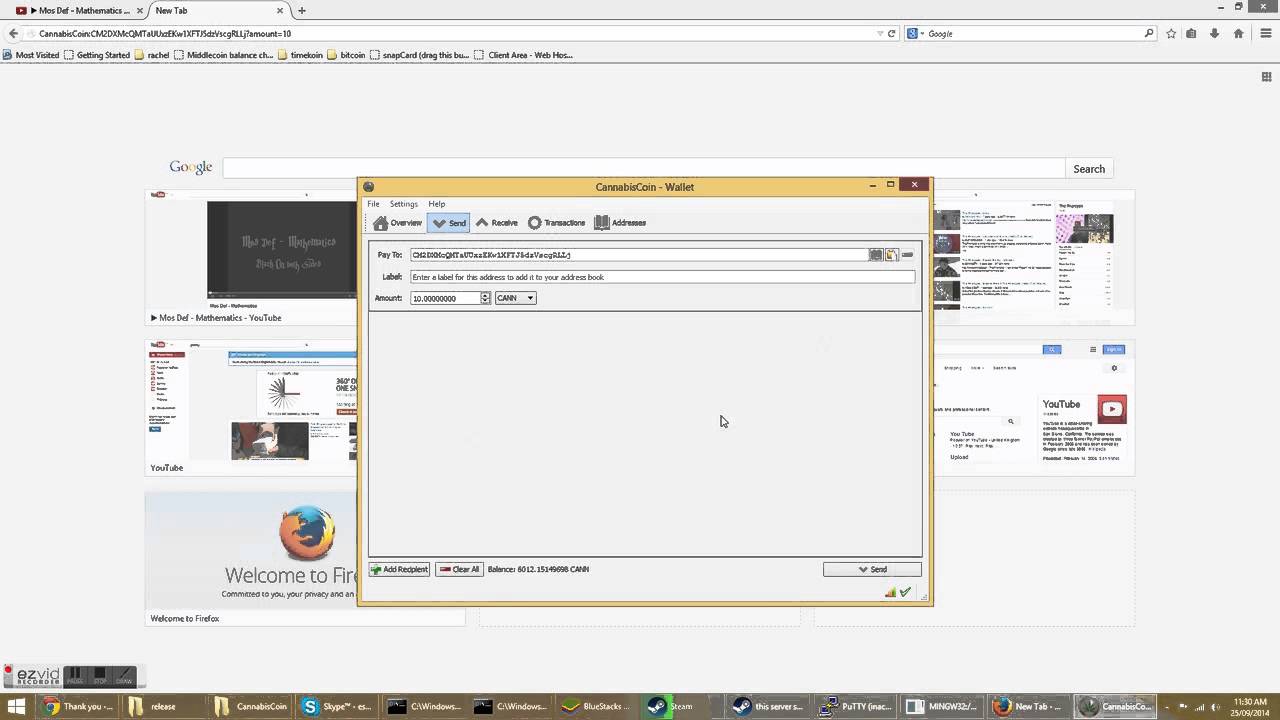This screenshot has height=720, width=1280.
Task: Open the Transactions page
Action: coord(556,223)
